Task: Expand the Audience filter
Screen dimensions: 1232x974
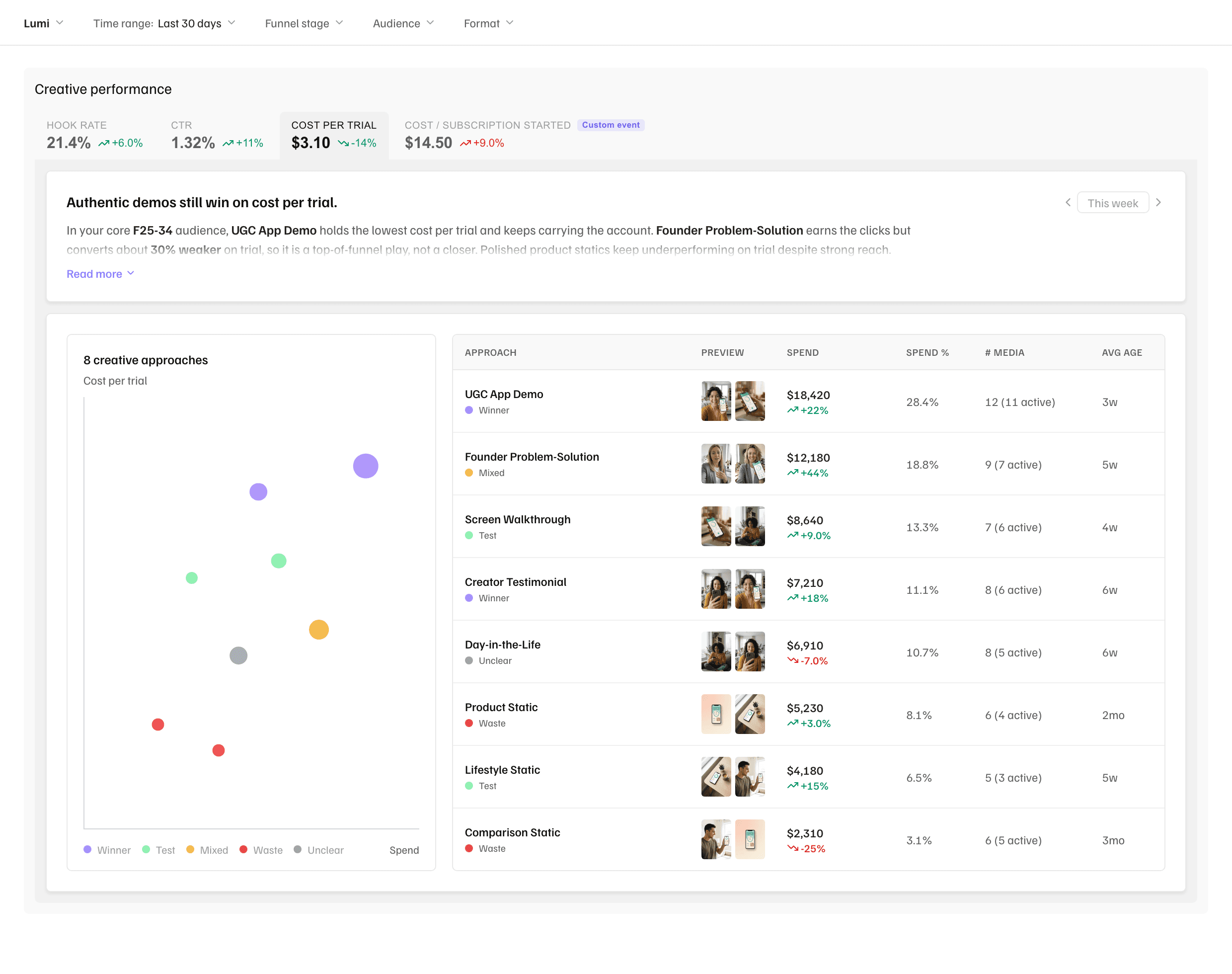Action: point(403,23)
